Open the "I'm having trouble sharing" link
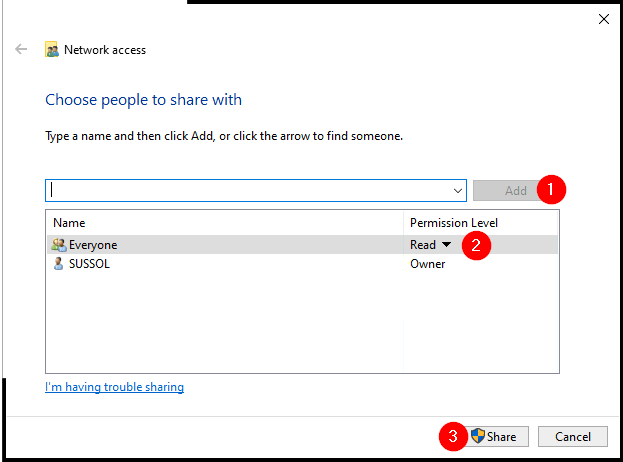 tap(114, 387)
